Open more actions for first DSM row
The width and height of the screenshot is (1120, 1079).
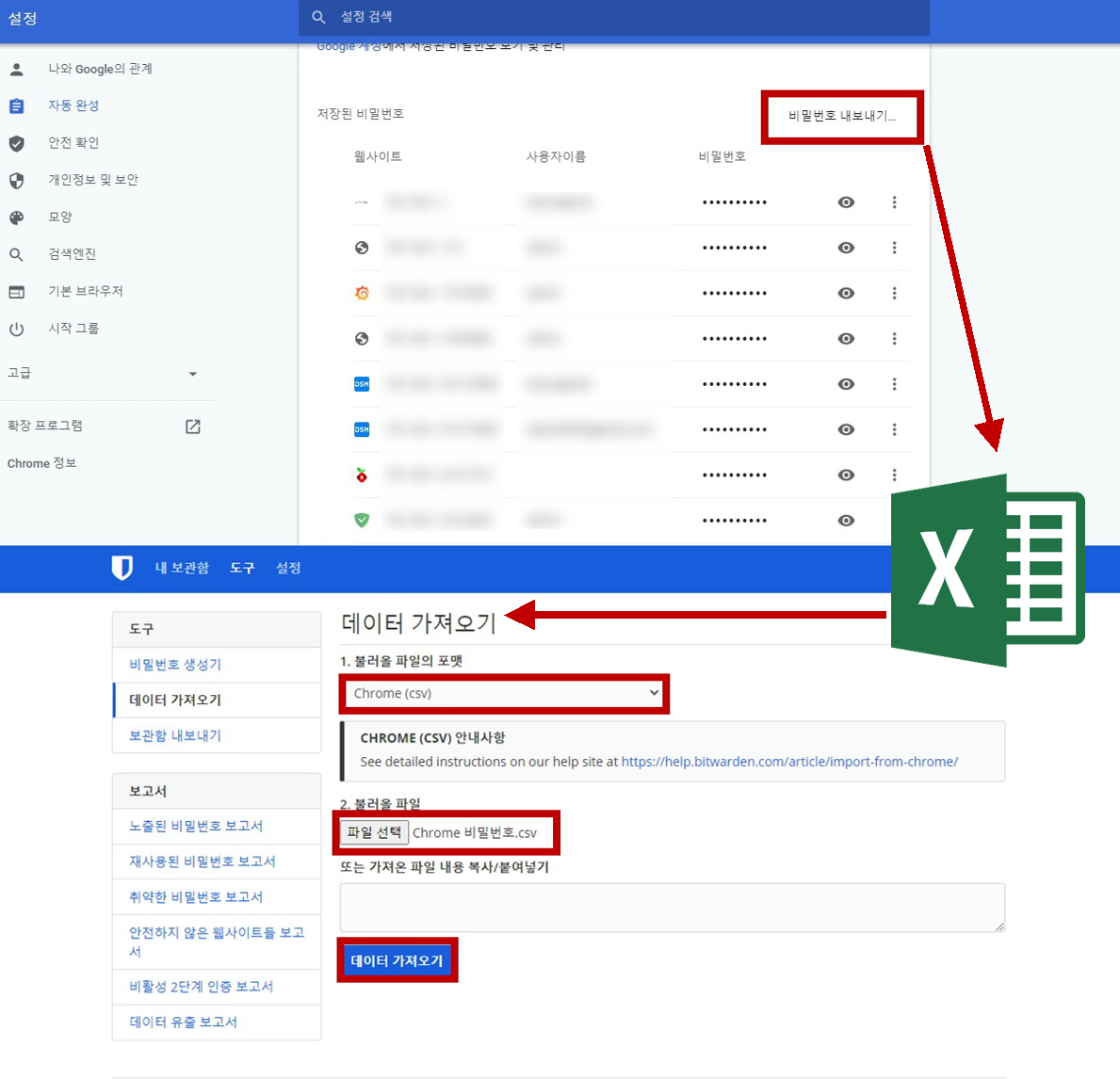(894, 384)
